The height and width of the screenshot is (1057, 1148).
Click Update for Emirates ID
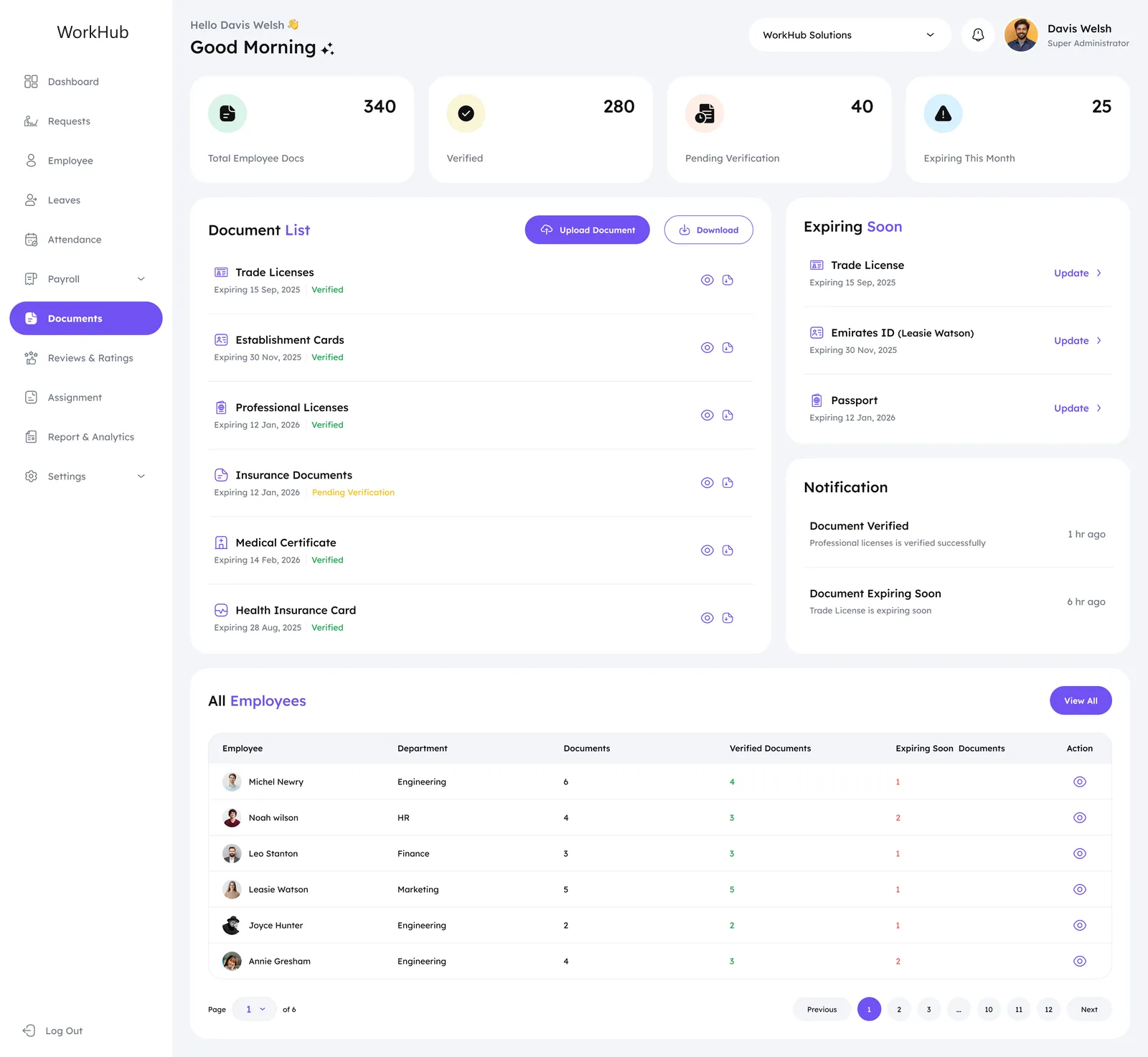[x=1078, y=341]
